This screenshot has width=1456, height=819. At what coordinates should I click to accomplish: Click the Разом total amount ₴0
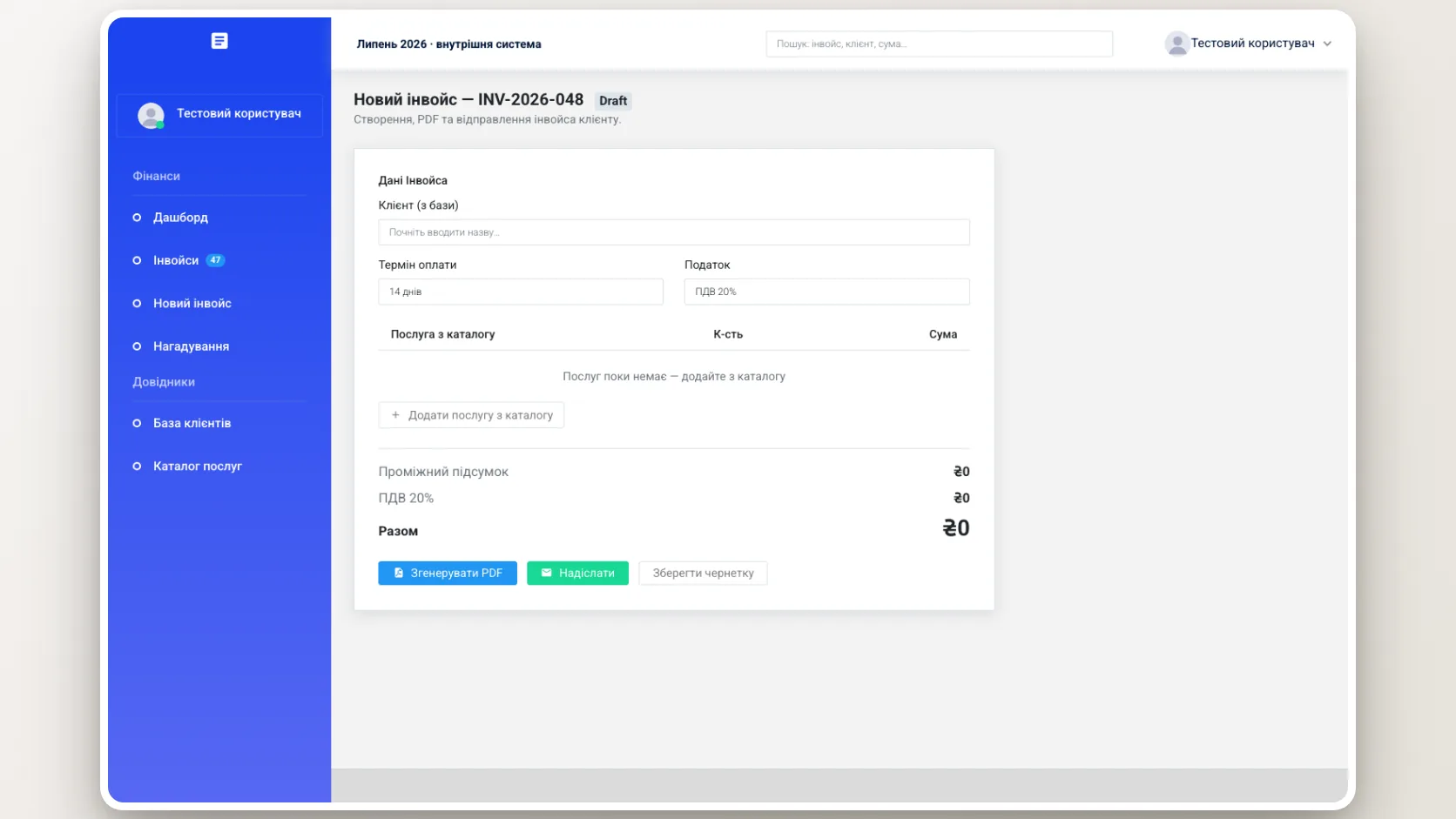point(956,528)
